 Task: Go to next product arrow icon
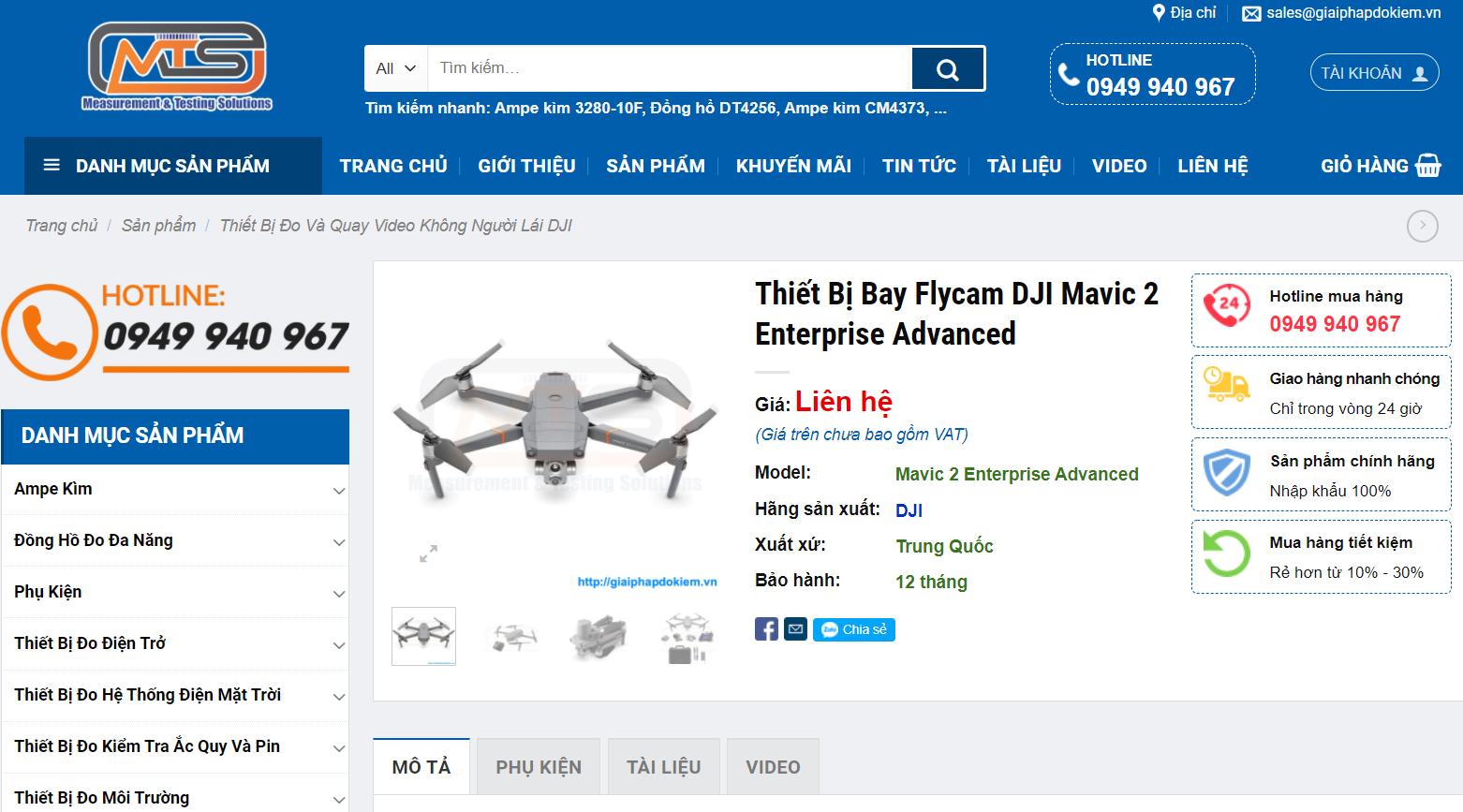[1422, 226]
